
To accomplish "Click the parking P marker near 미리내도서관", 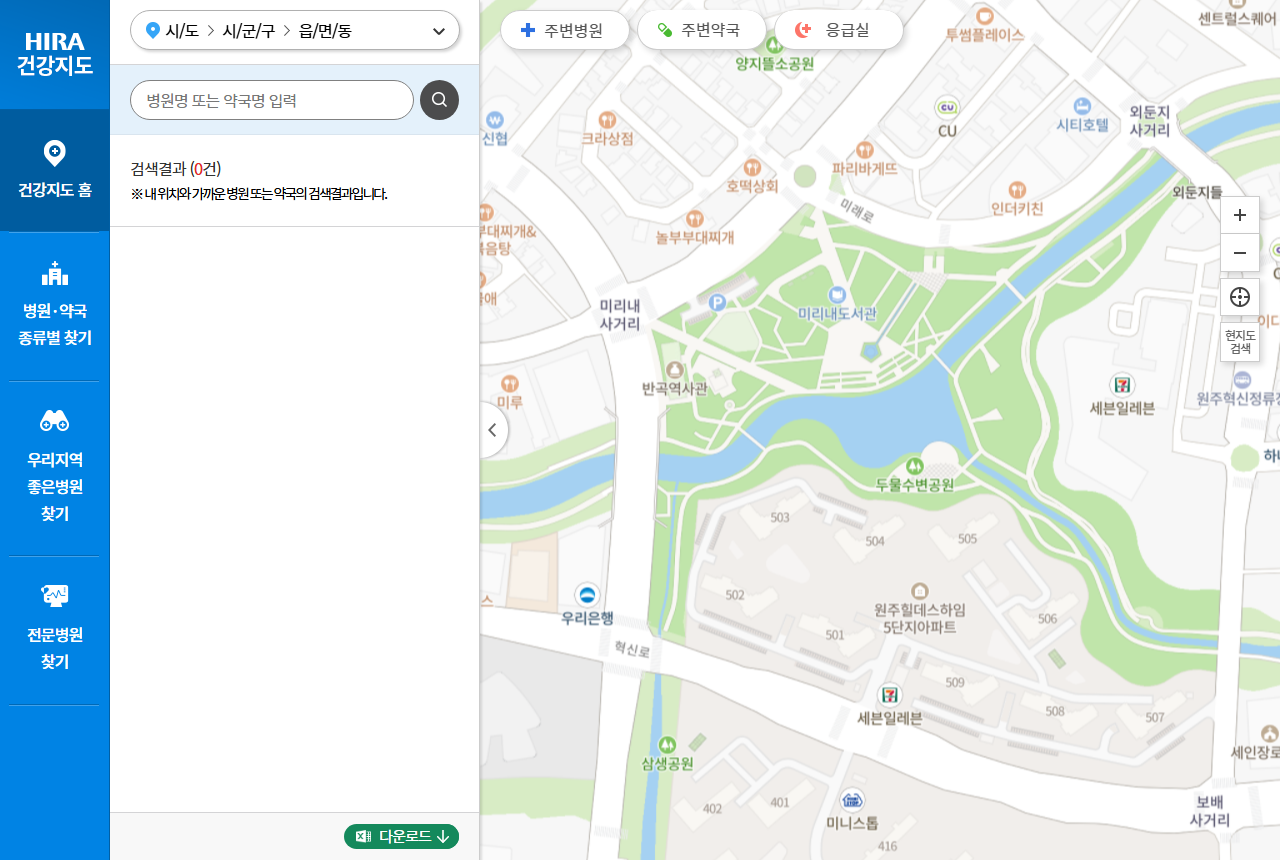I will point(716,302).
